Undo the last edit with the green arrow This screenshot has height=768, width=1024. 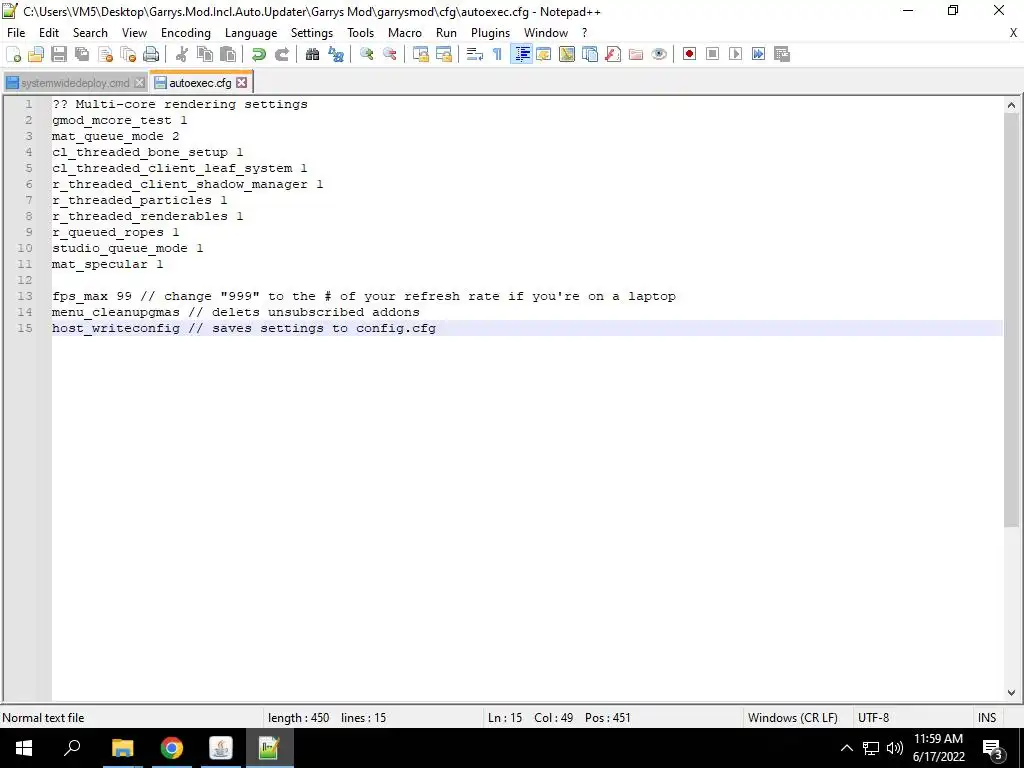coord(259,54)
